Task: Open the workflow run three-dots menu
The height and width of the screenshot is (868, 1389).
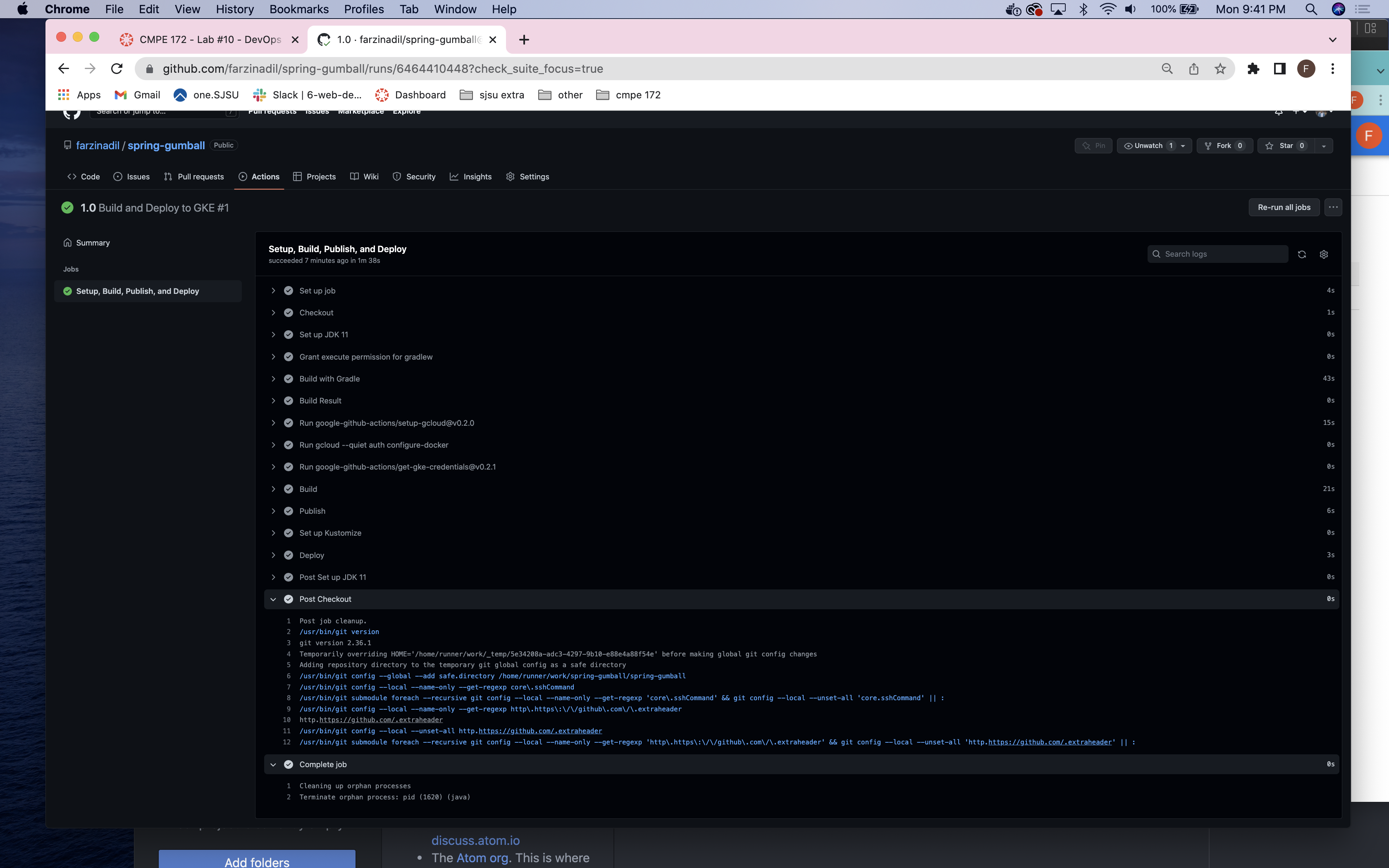Action: [1333, 207]
